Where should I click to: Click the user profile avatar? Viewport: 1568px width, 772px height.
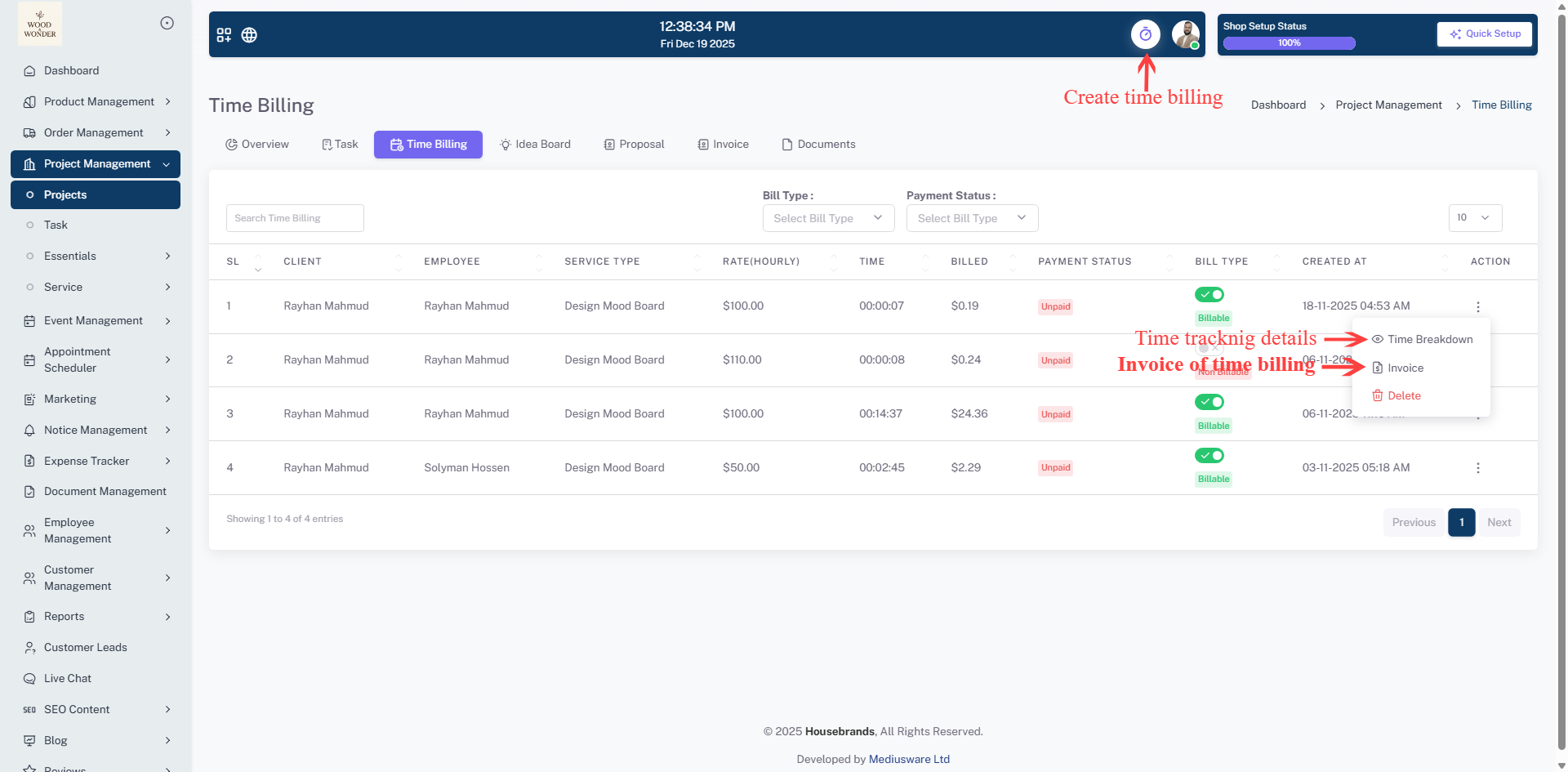coord(1185,34)
